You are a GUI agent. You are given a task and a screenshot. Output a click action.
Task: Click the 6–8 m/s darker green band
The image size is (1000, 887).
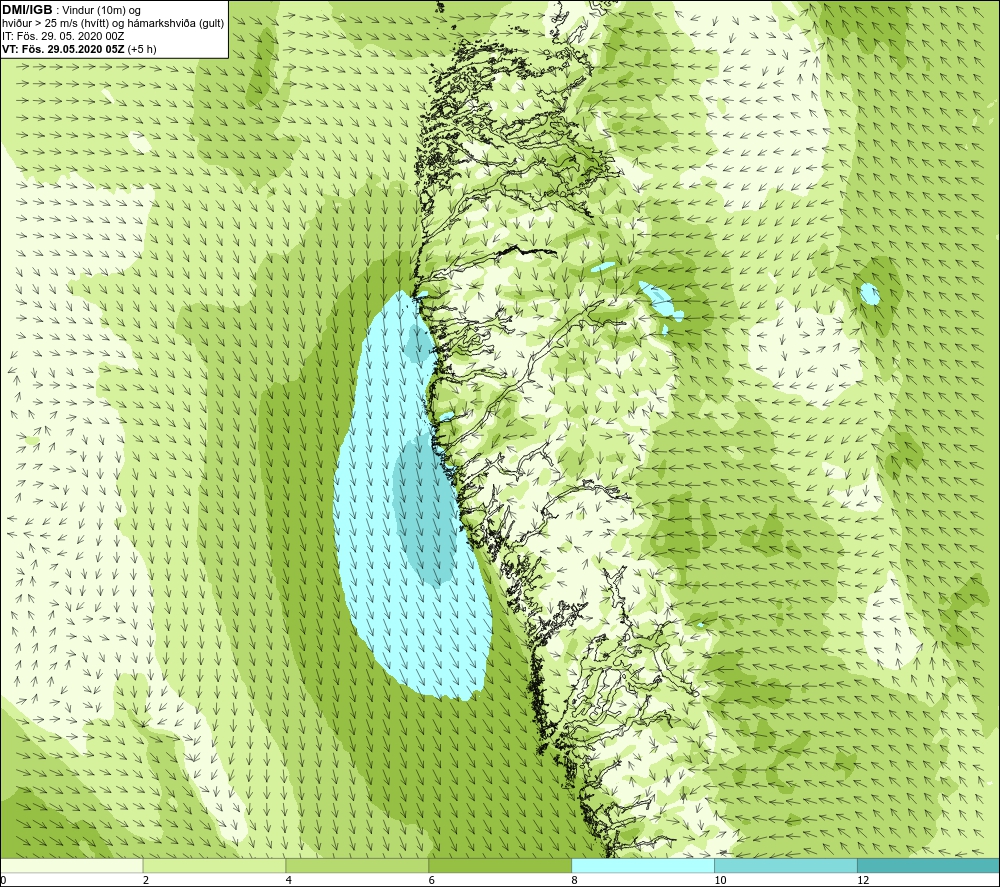500,865
